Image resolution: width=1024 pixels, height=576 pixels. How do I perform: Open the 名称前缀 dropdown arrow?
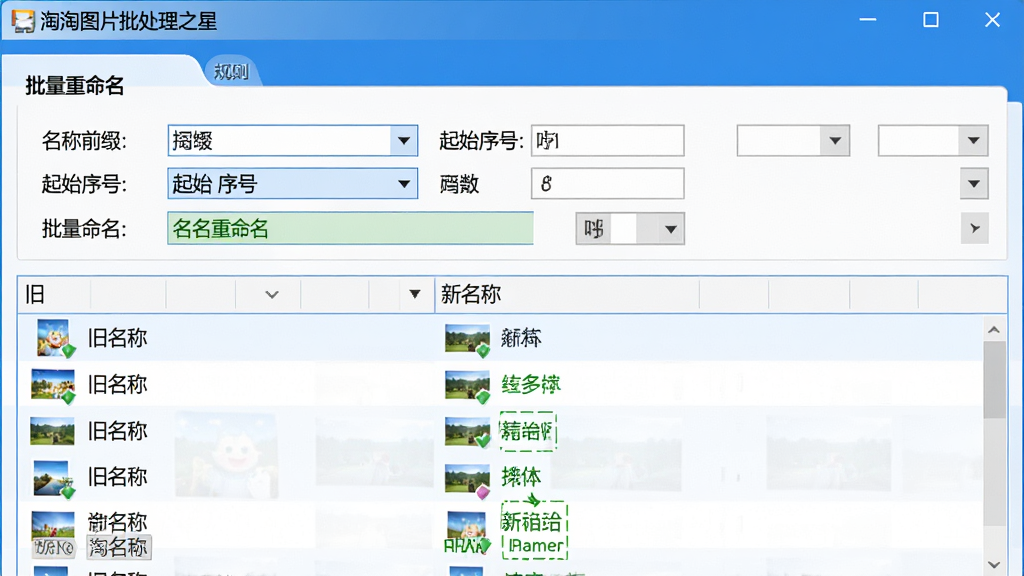(x=404, y=140)
